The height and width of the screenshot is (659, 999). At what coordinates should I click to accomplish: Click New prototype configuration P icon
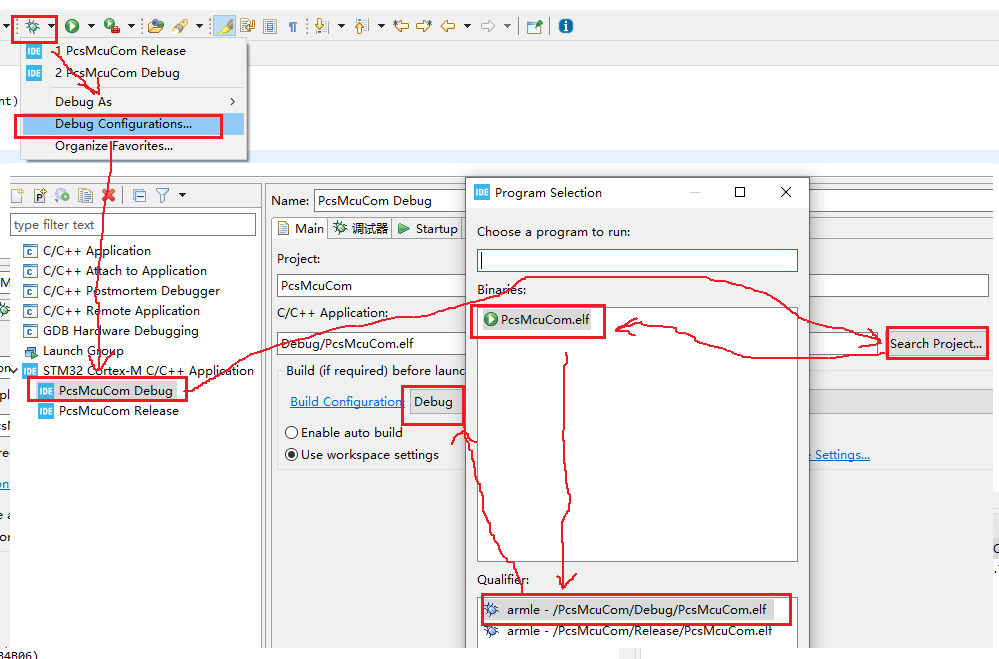(40, 195)
